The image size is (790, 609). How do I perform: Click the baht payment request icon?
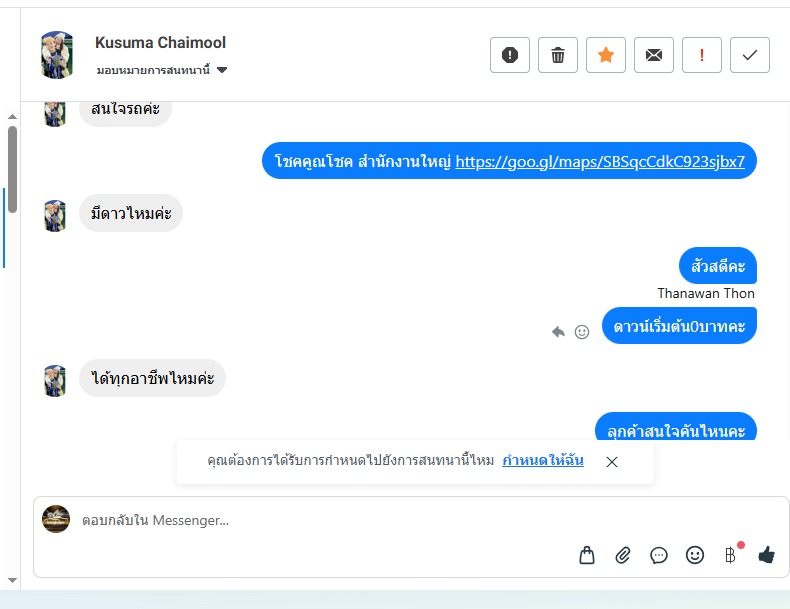(731, 555)
